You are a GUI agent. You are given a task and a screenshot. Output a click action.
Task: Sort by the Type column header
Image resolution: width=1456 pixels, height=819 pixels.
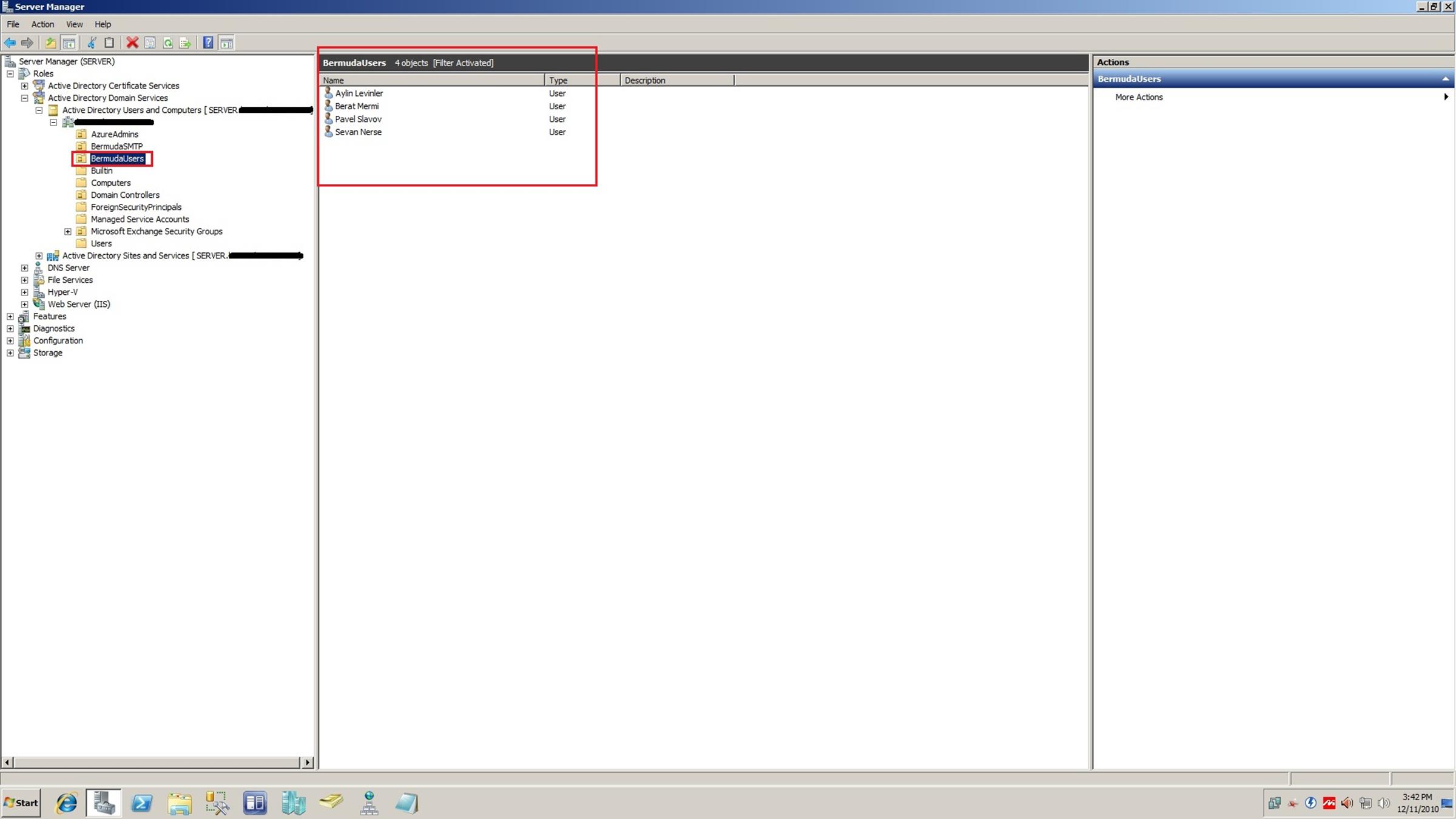coord(582,80)
